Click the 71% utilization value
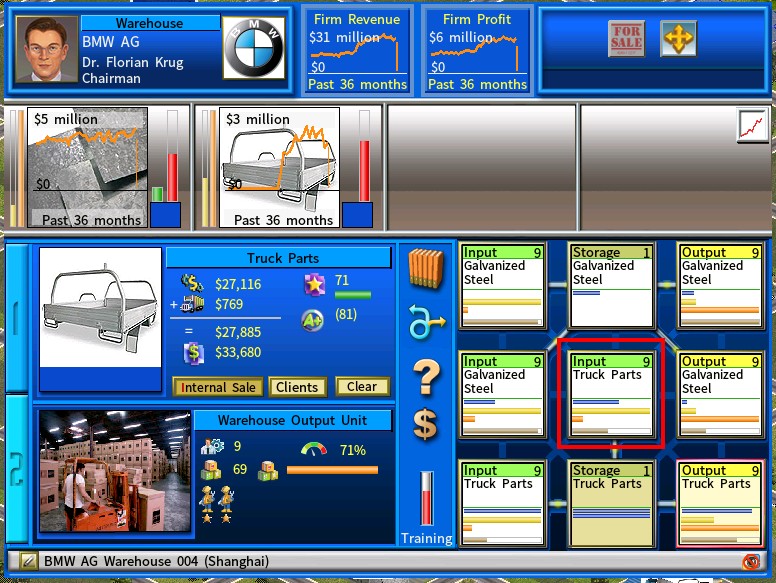The width and height of the screenshot is (776, 583). pyautogui.click(x=353, y=450)
